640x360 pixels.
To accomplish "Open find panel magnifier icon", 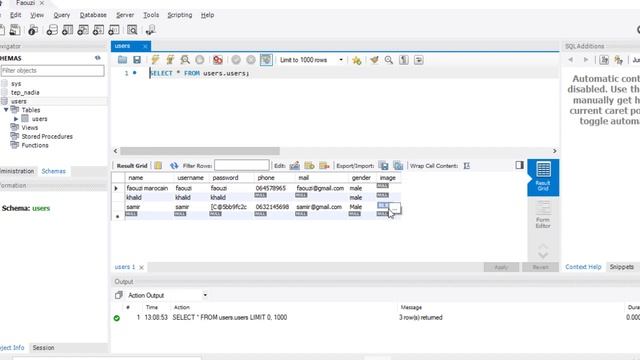I will point(389,60).
